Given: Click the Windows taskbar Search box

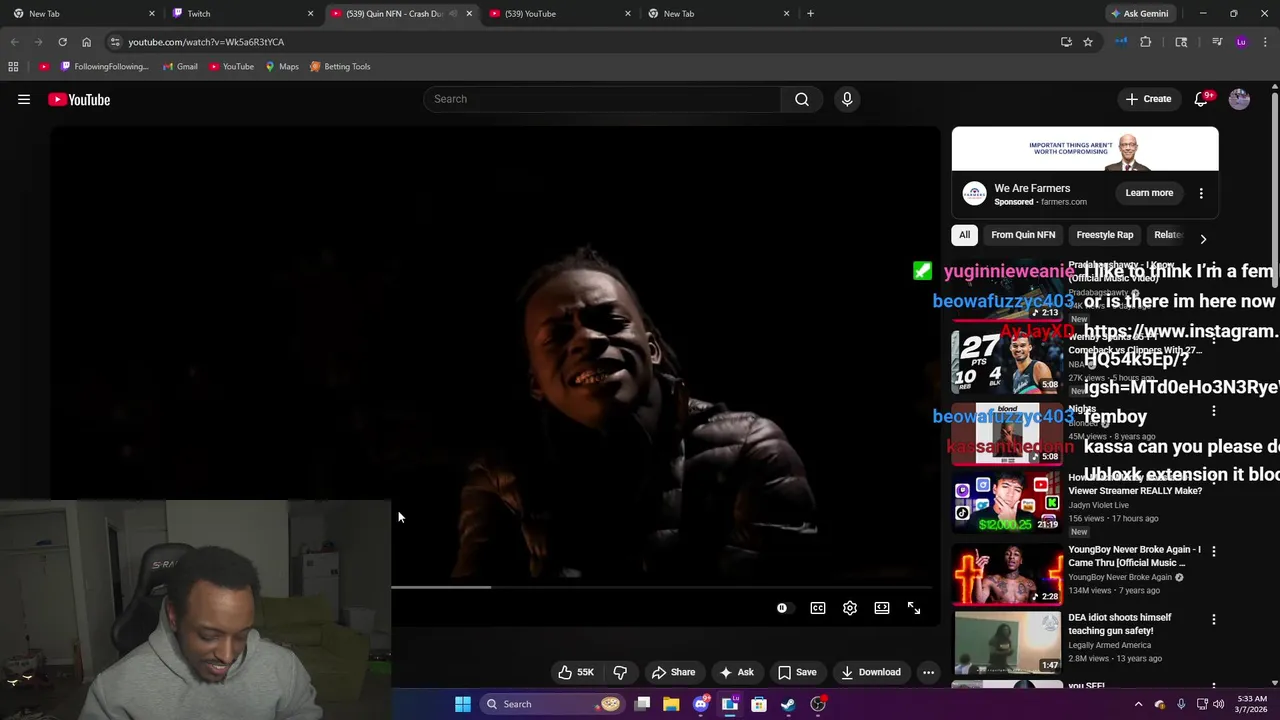Looking at the screenshot, I should [552, 704].
